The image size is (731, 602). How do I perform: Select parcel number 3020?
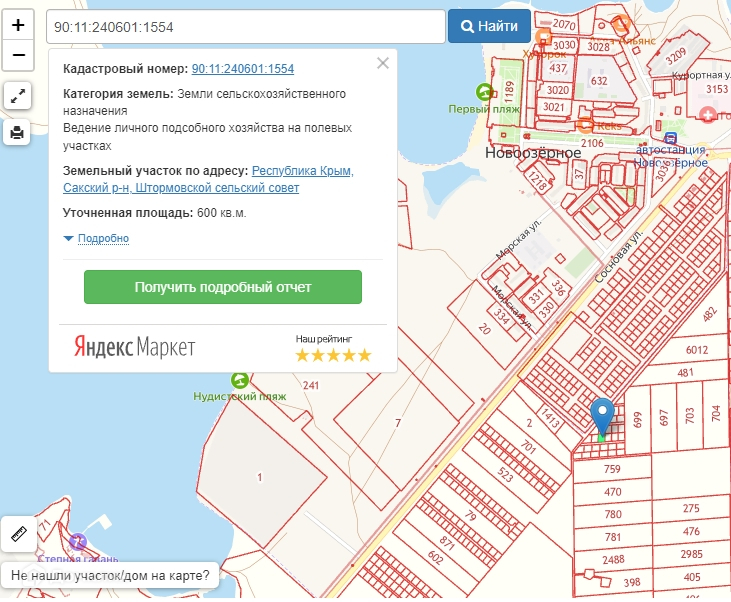[558, 90]
